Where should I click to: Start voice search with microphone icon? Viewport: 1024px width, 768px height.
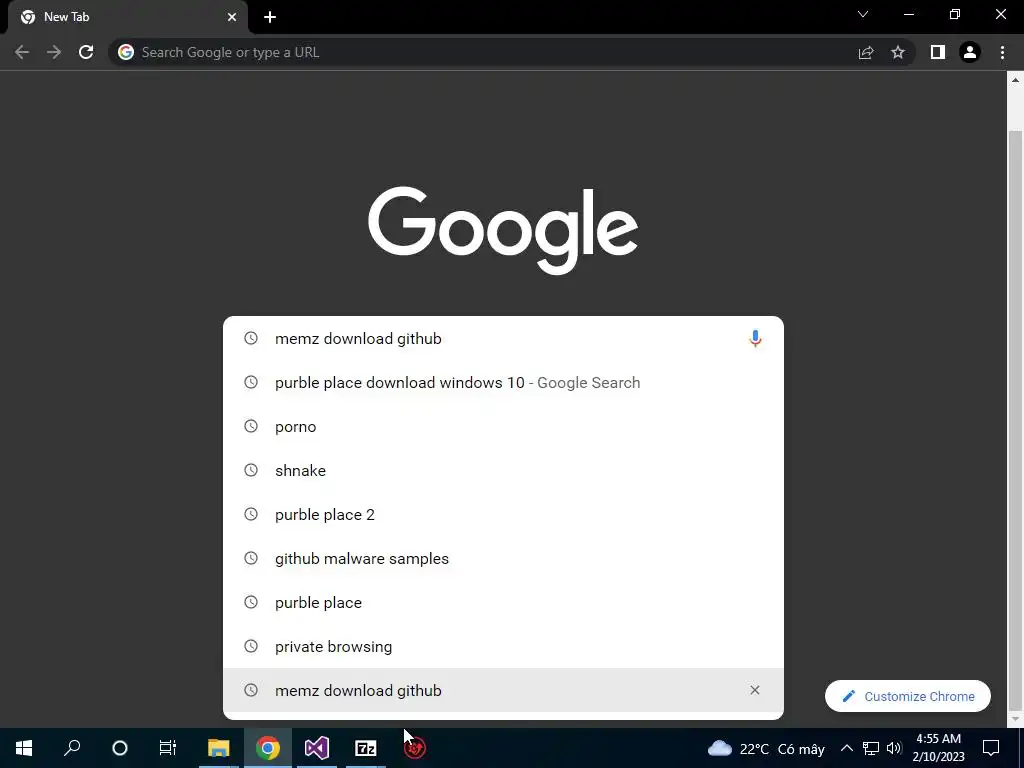click(x=755, y=338)
